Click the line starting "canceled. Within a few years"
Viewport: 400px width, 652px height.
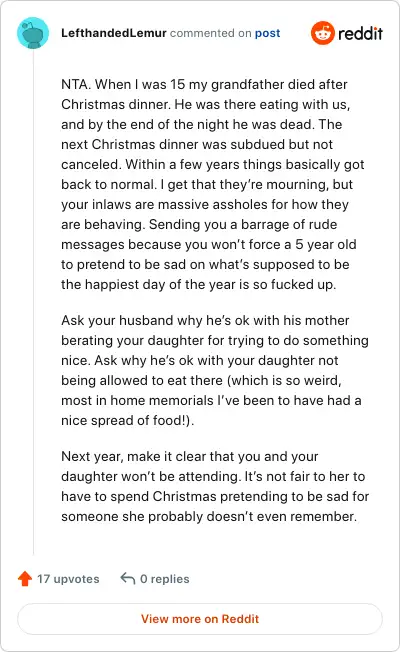[213, 164]
